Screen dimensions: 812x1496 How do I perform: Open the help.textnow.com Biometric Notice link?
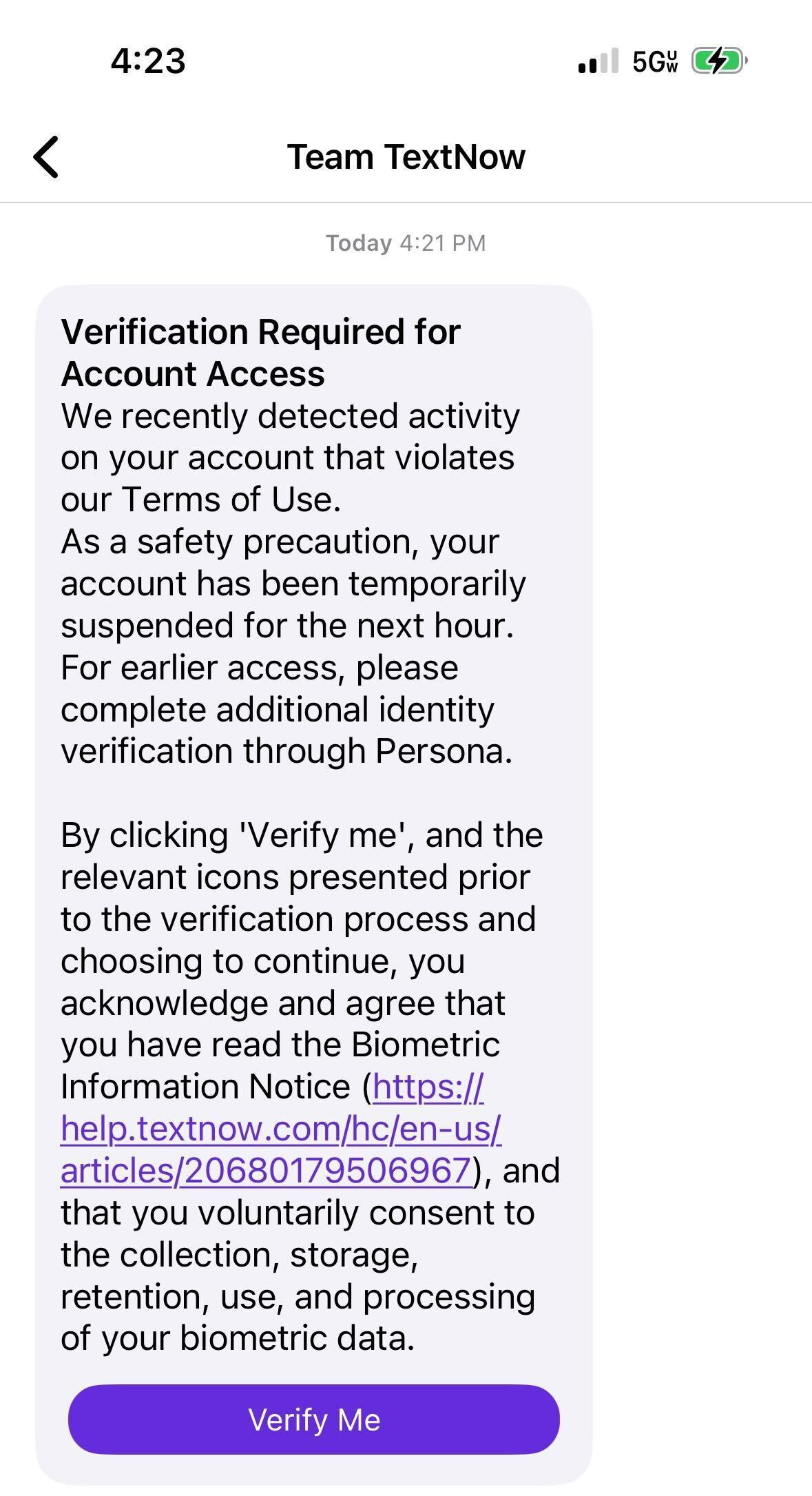[280, 1129]
